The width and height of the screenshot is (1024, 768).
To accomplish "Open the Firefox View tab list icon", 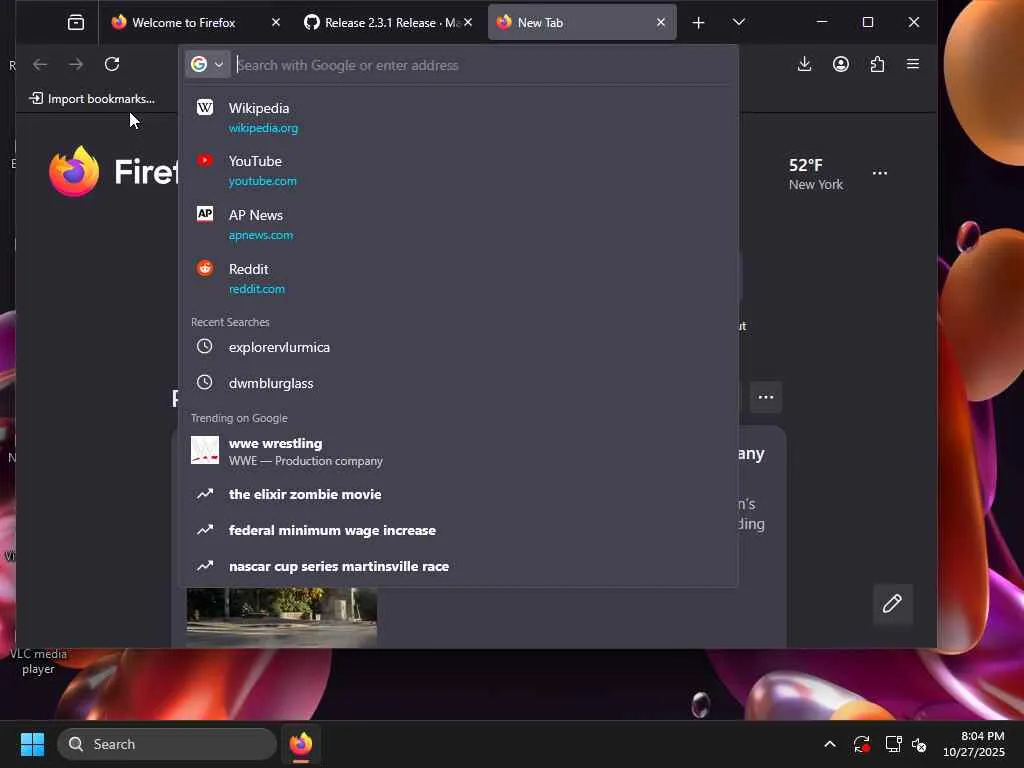I will coord(76,23).
